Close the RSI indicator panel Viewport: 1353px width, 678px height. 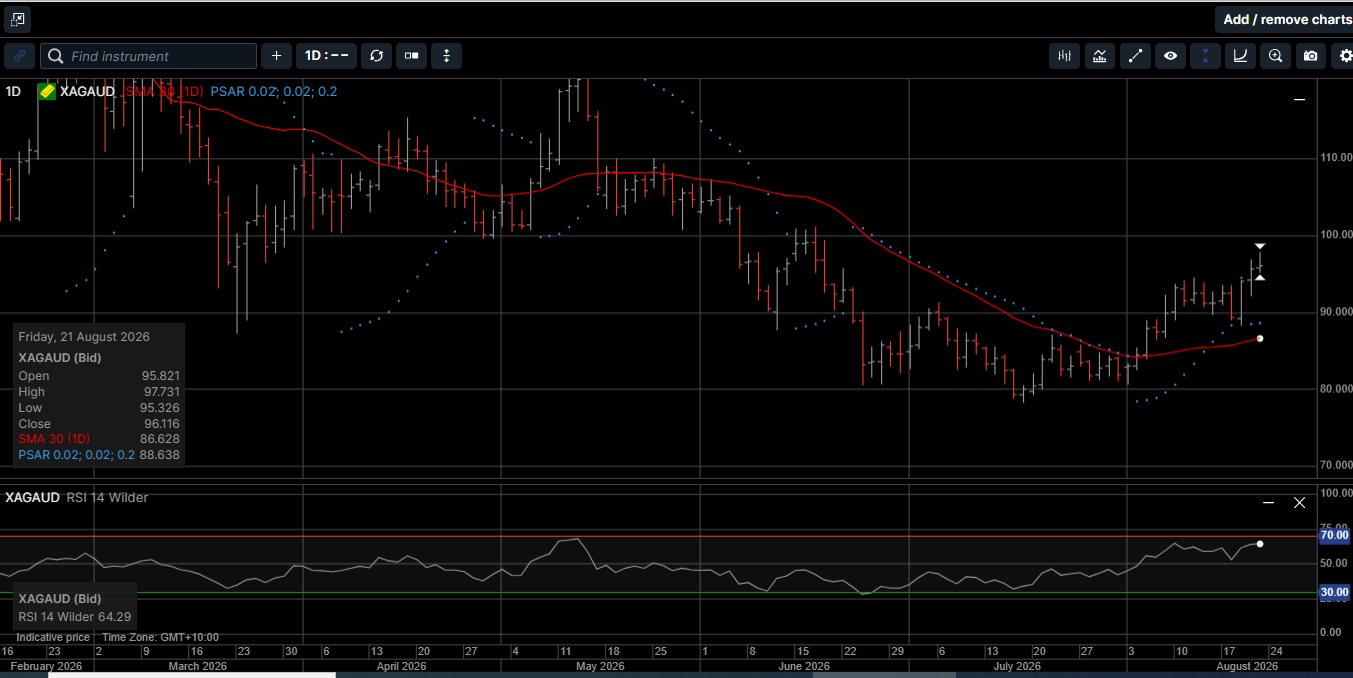(x=1299, y=503)
